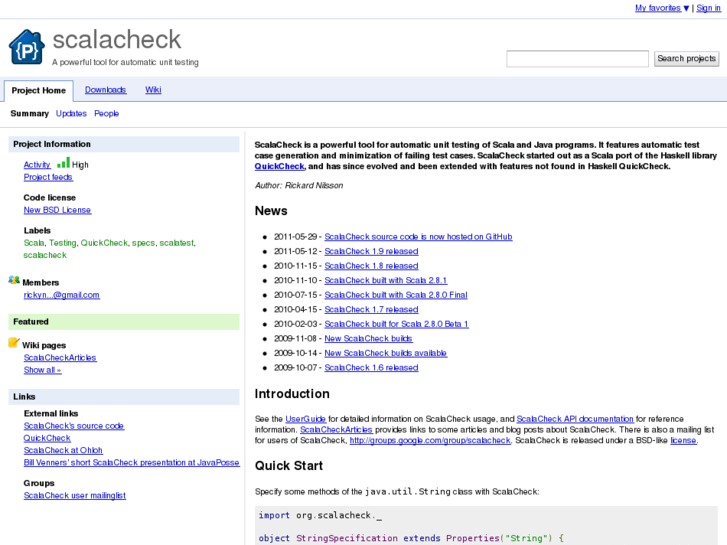The height and width of the screenshot is (545, 727).
Task: Open ScalaCheck built with Scala 2.8.0 Final
Action: pyautogui.click(x=396, y=295)
